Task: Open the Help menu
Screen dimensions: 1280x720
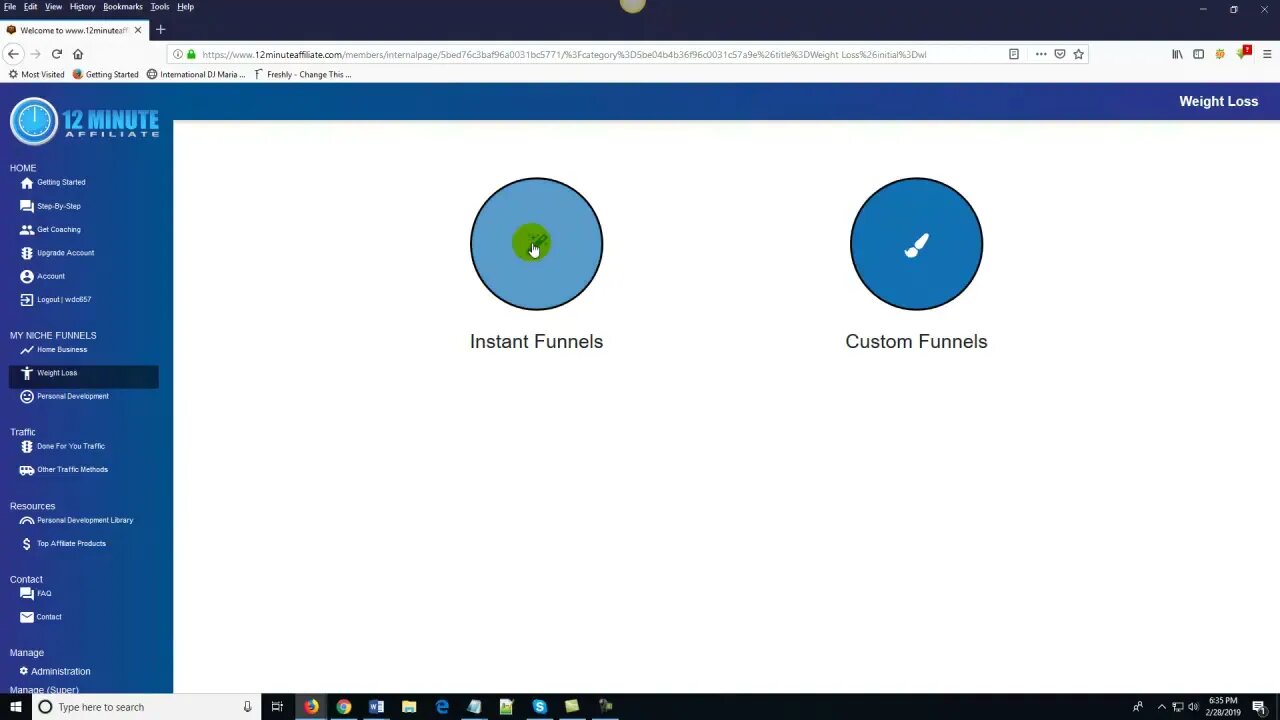Action: point(186,7)
